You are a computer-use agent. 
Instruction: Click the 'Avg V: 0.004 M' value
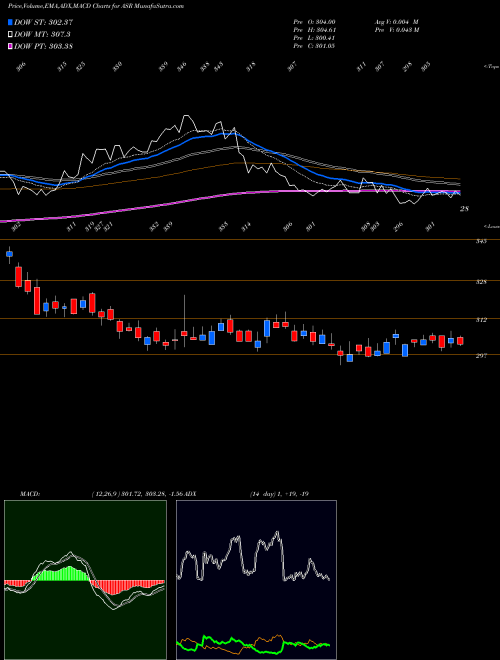(396, 22)
